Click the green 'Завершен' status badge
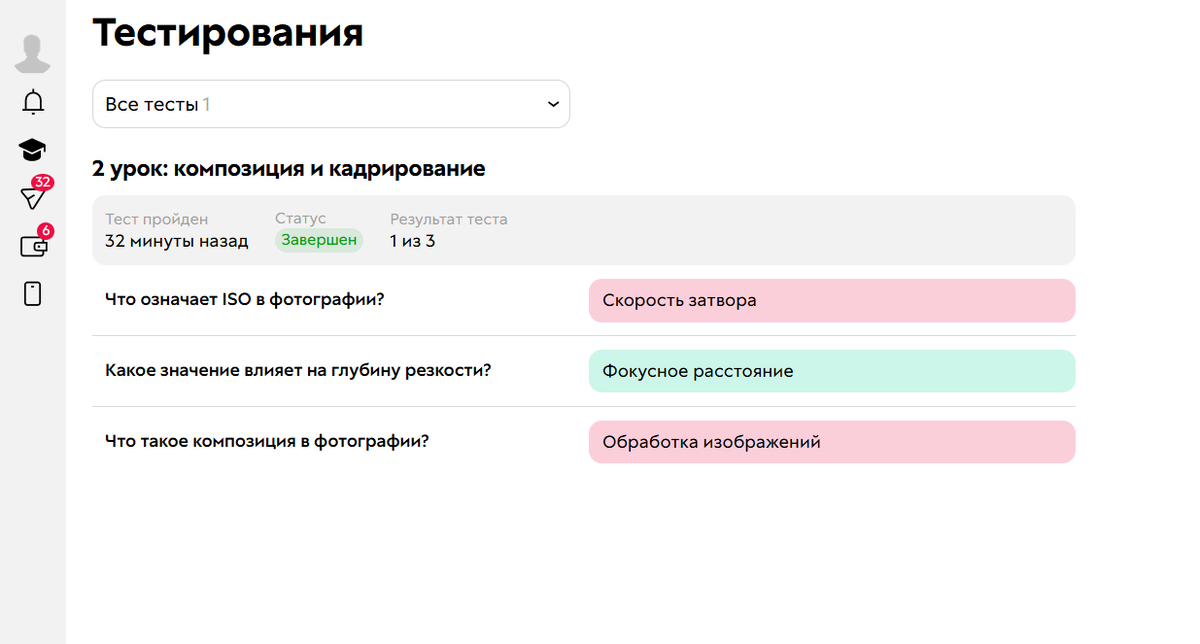Viewport: 1200px width, 644px height. point(318,239)
